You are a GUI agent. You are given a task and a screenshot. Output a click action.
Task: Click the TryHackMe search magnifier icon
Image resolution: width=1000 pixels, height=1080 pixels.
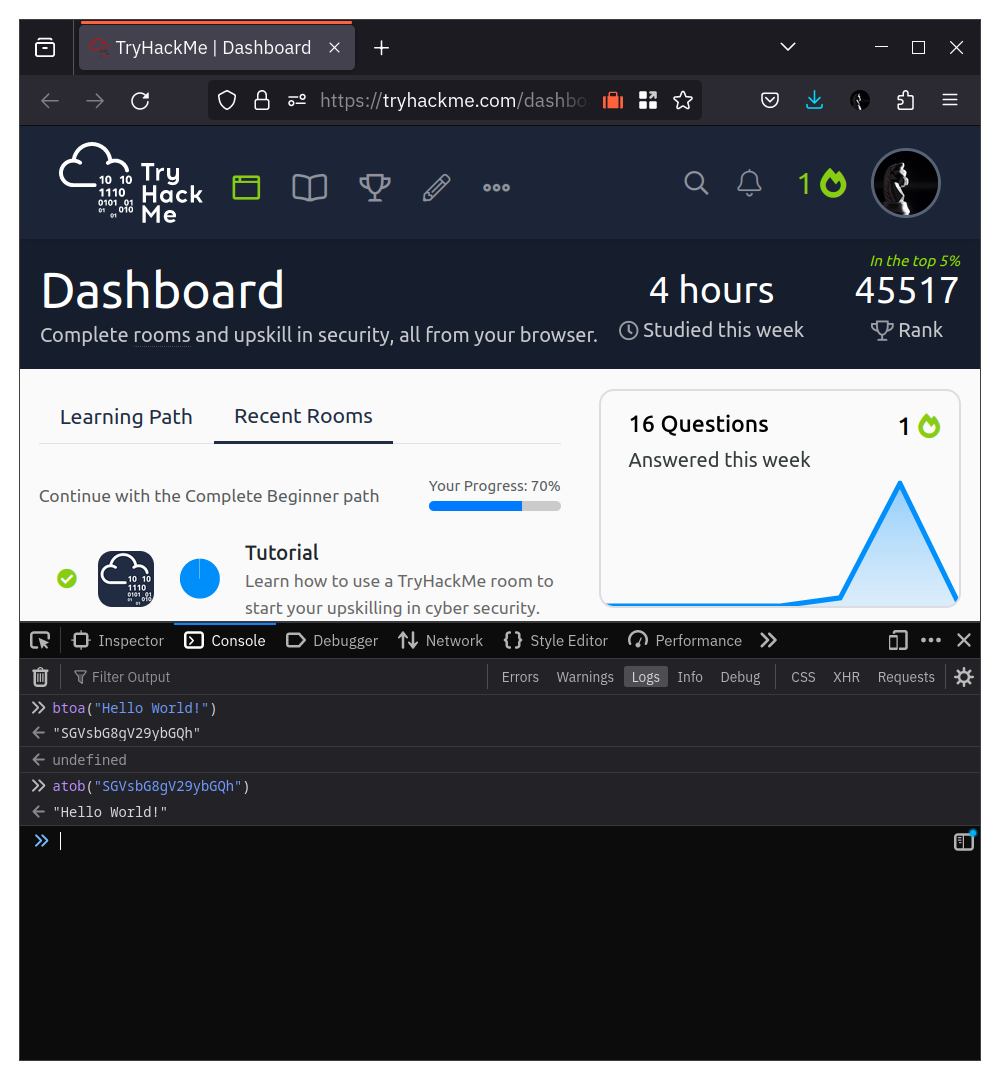(x=696, y=183)
